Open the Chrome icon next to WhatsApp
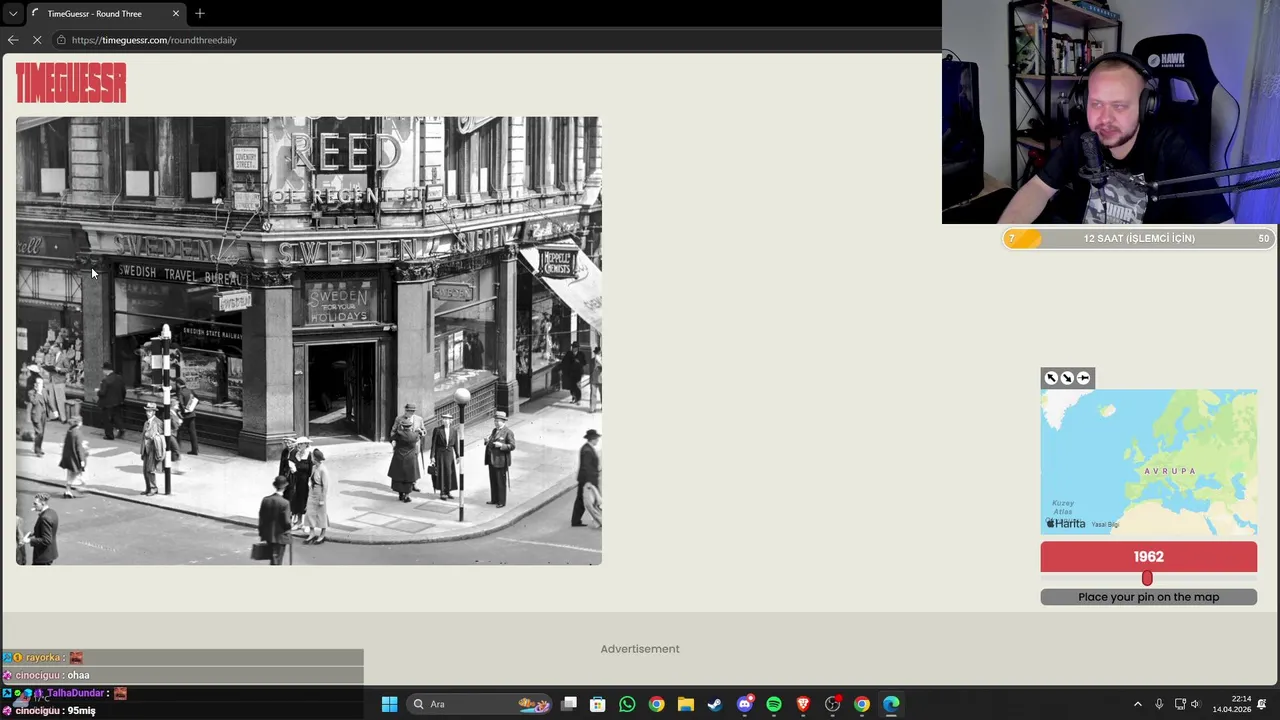This screenshot has width=1280, height=720. point(656,704)
